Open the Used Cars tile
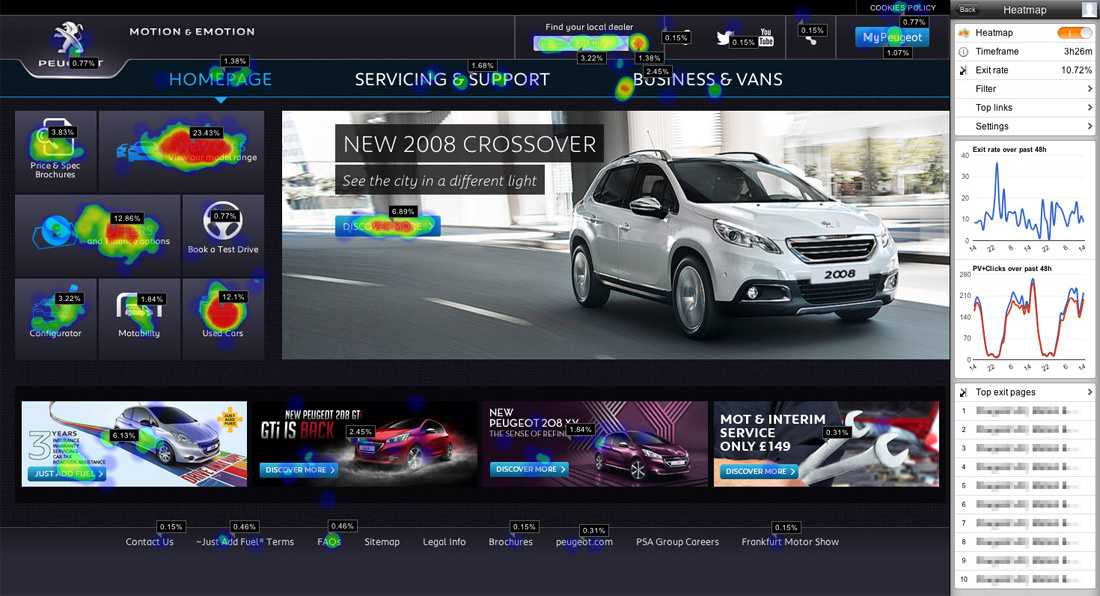Screen dimensions: 1100x596 pyautogui.click(x=222, y=319)
